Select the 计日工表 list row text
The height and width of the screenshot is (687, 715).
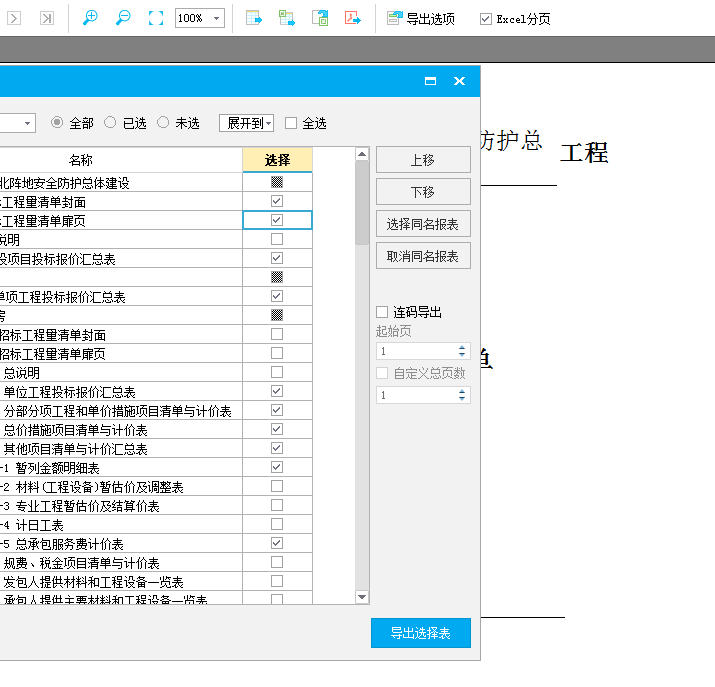coord(39,525)
